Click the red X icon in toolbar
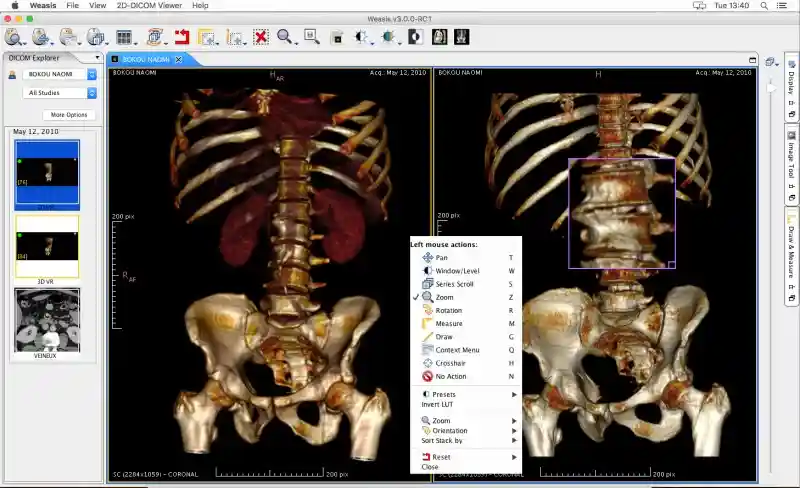The width and height of the screenshot is (800, 488). 261,38
